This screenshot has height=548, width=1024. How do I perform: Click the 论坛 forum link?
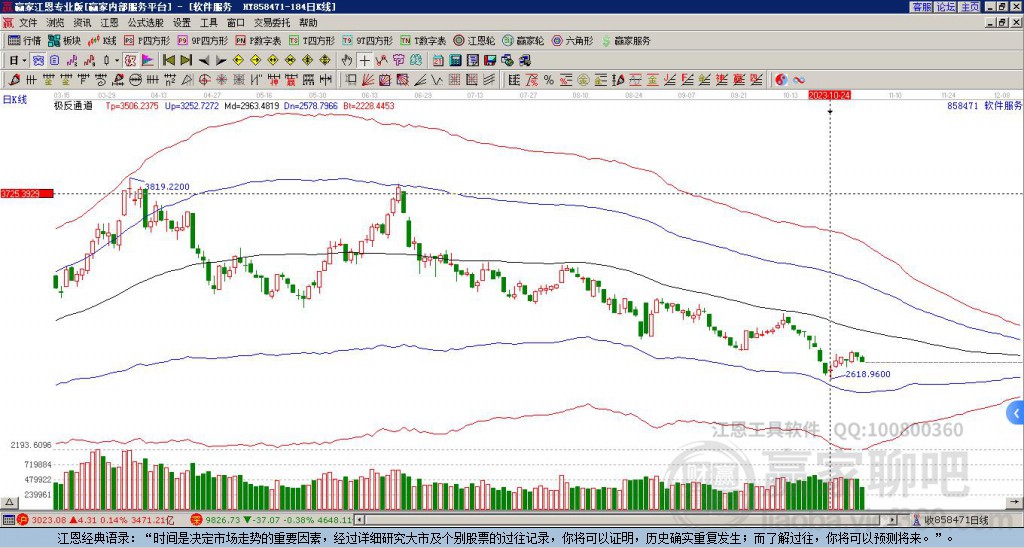[945, 7]
